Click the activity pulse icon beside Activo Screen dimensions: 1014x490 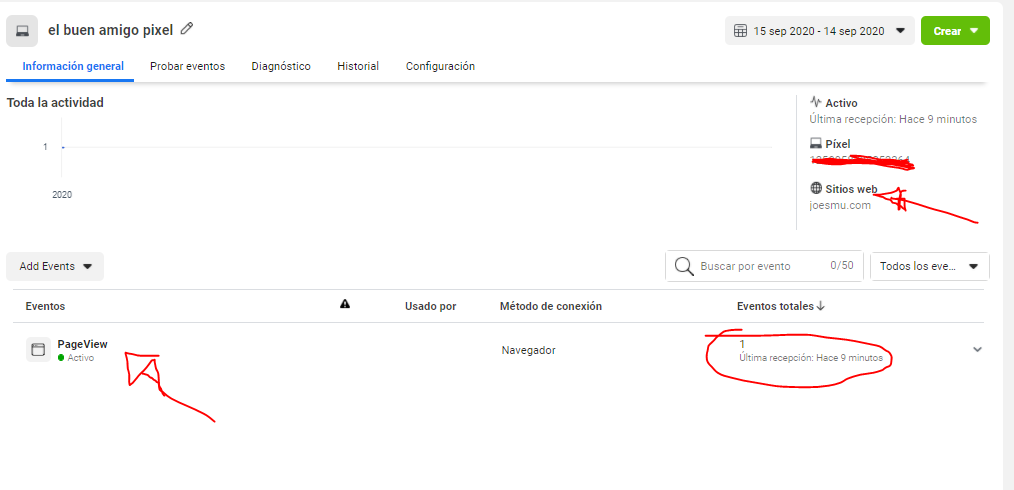[816, 103]
